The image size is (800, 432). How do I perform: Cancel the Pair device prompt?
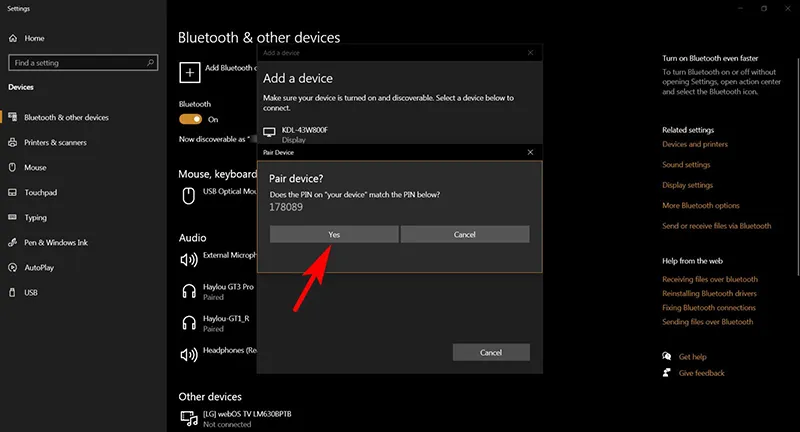464,234
